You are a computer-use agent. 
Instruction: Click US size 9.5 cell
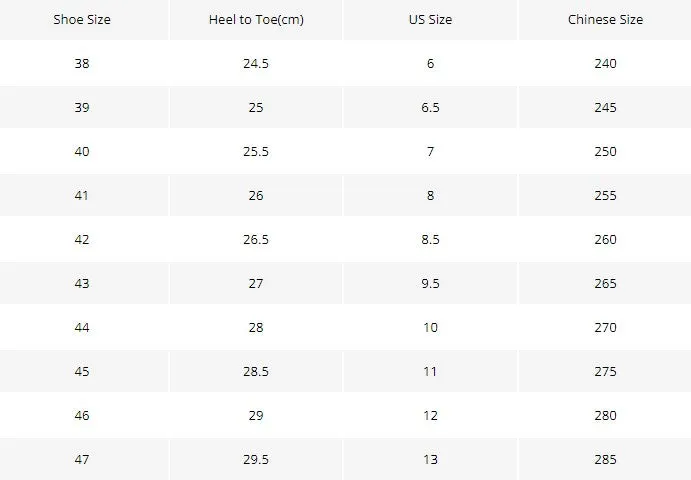(x=430, y=283)
